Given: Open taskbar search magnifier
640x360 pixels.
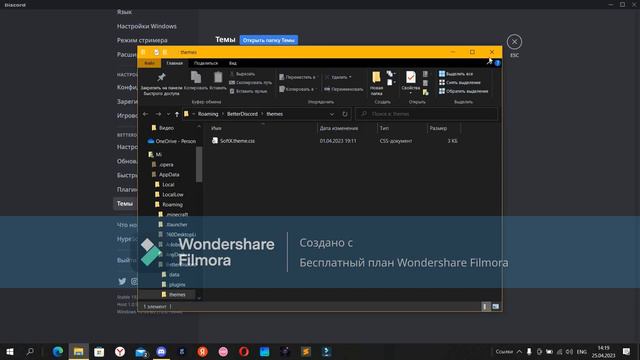Looking at the screenshot, I should click(30, 351).
